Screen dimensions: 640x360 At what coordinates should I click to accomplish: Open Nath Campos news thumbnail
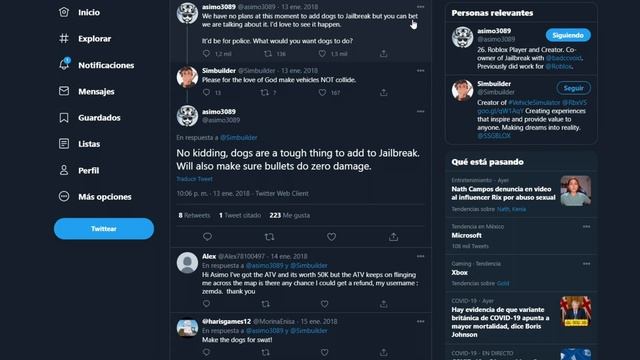click(x=576, y=191)
